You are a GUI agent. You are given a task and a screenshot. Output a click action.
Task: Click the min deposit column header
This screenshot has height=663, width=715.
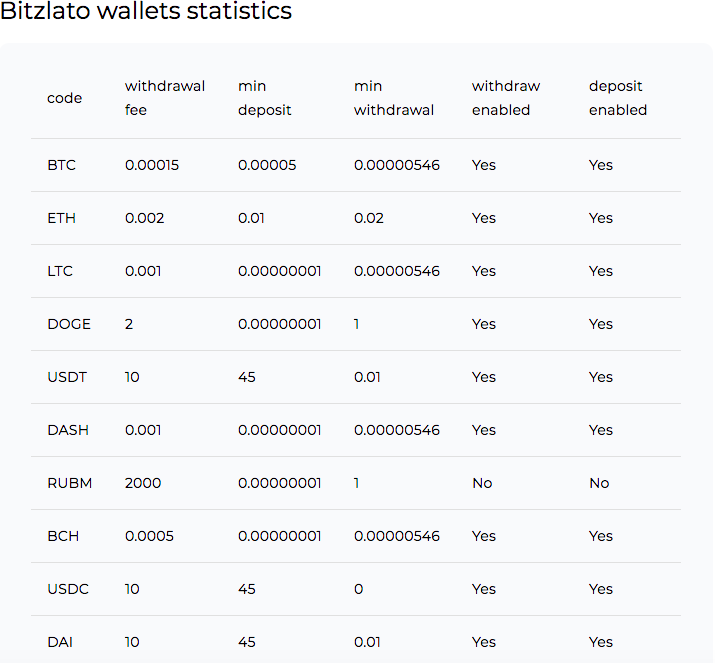264,98
